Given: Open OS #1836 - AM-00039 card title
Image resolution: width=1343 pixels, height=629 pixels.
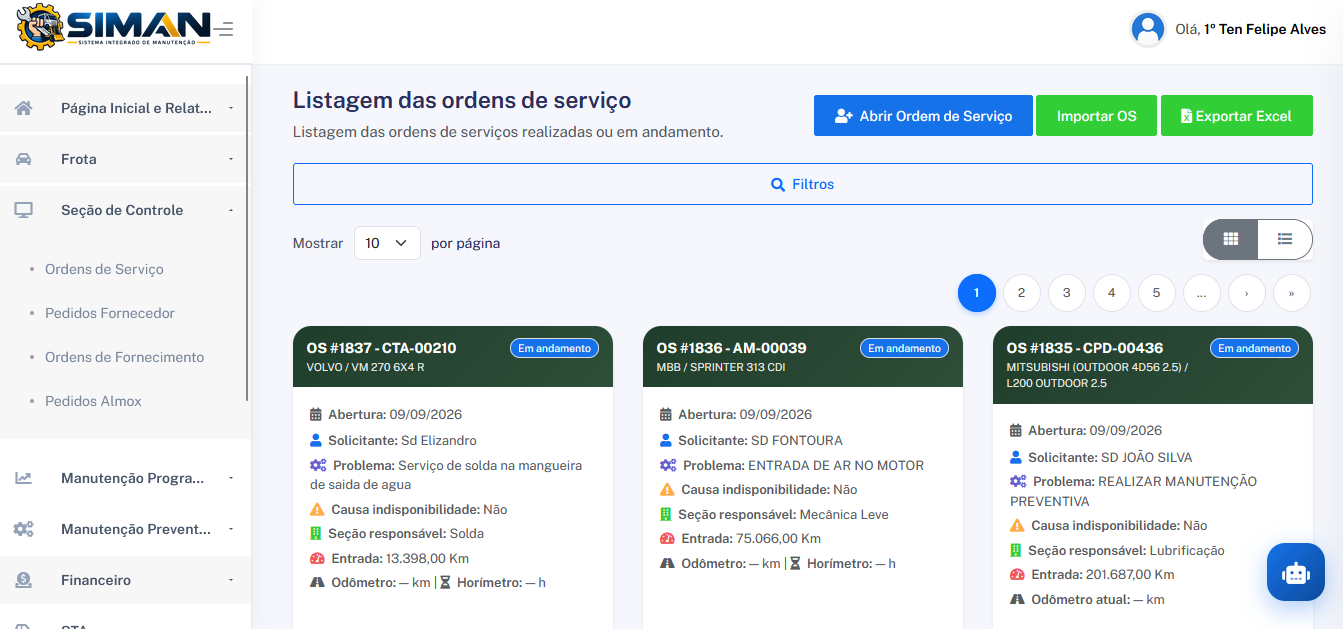Looking at the screenshot, I should tap(731, 348).
